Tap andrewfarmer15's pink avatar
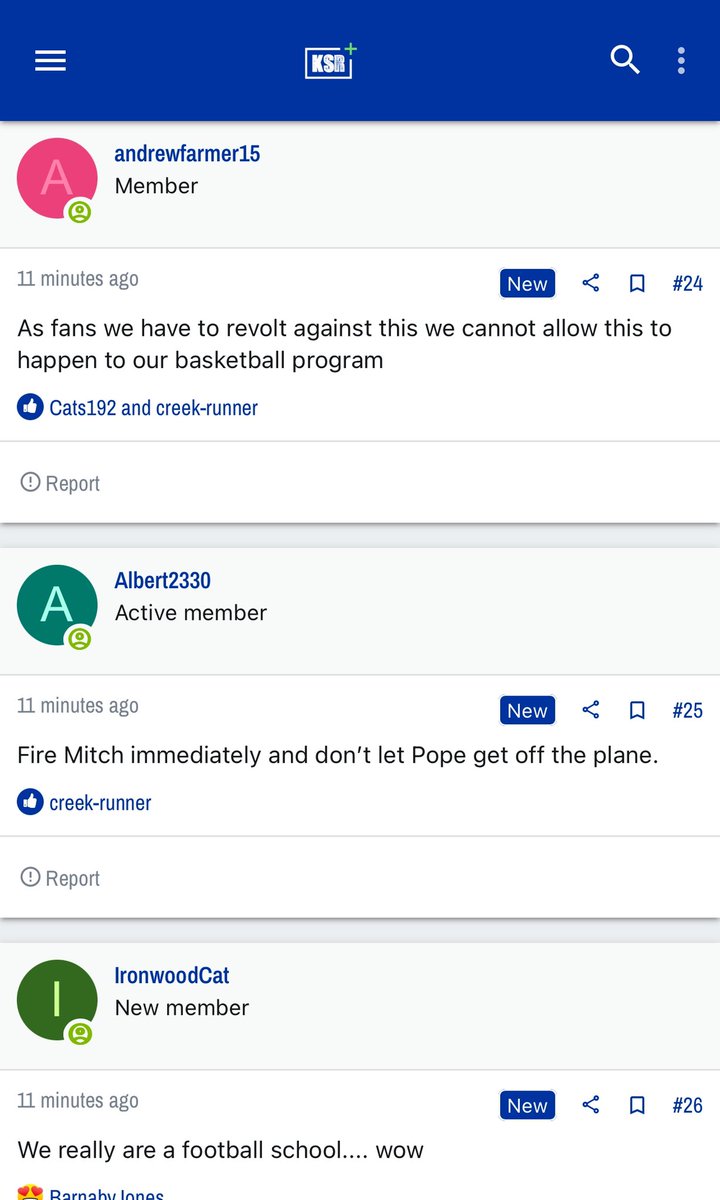720x1200 pixels. [57, 178]
